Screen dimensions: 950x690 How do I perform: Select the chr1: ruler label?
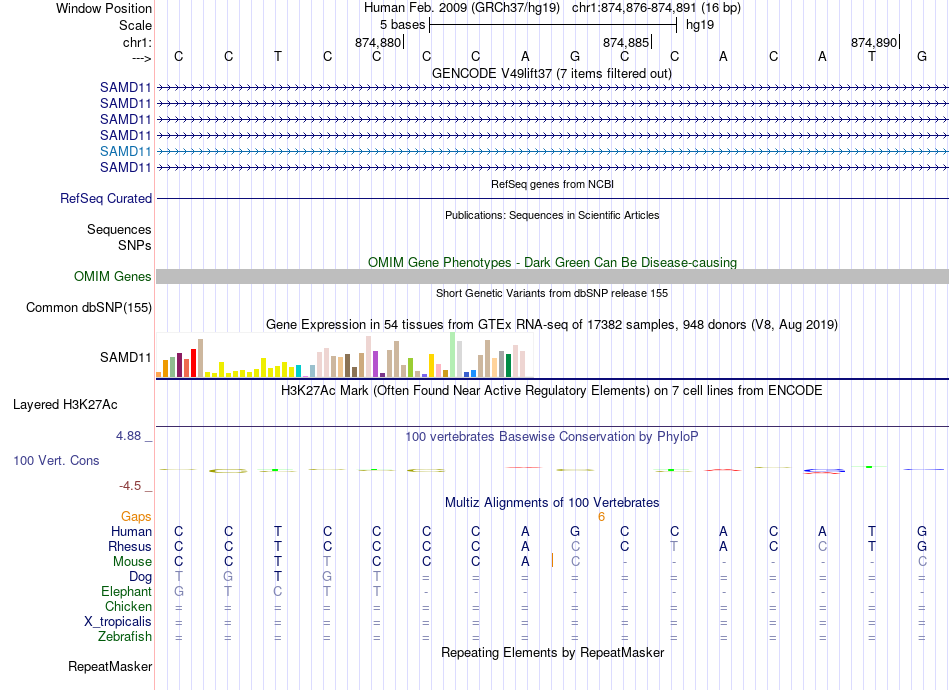137,42
